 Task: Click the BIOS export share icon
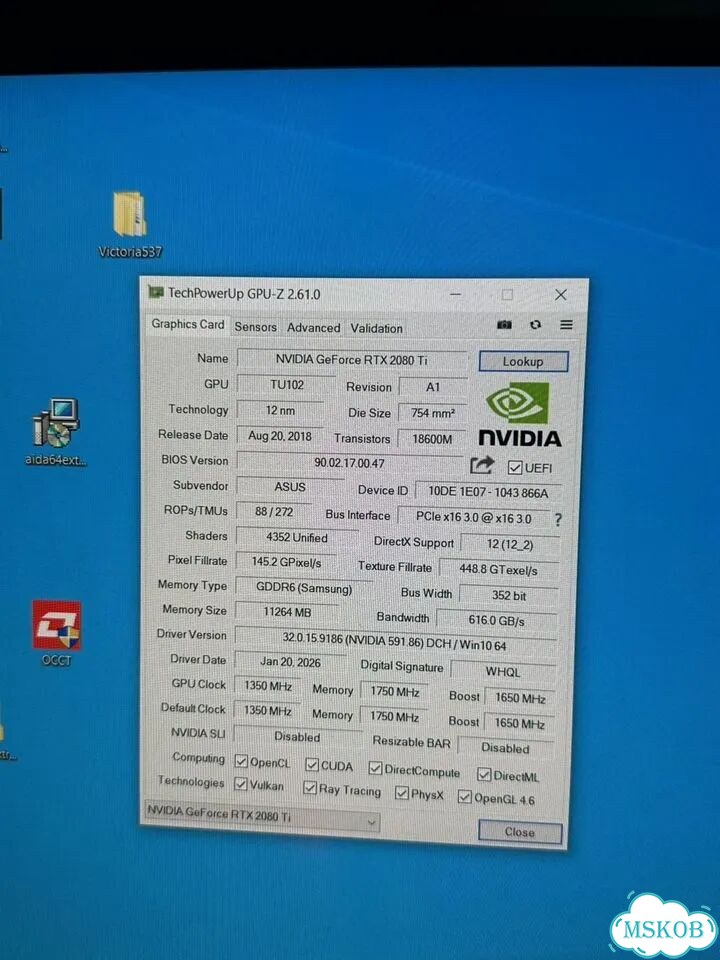click(482, 465)
